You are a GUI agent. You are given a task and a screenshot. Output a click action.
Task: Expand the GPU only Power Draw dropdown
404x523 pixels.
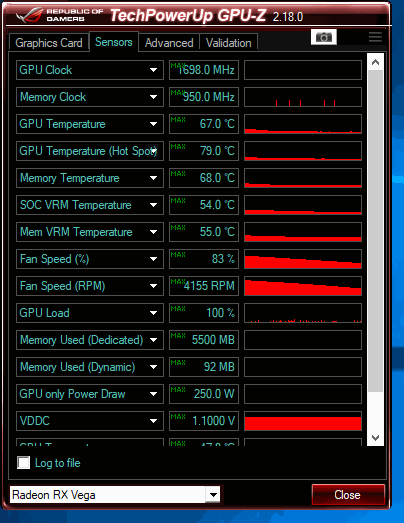click(153, 394)
